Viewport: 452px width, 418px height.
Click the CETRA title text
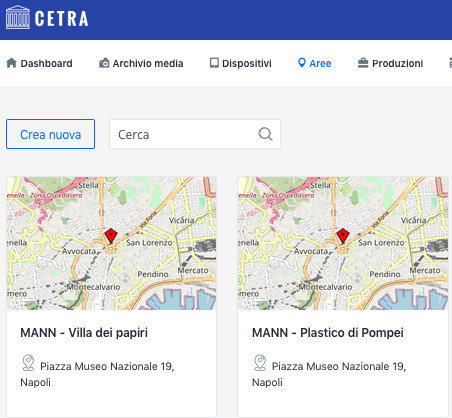pos(62,18)
